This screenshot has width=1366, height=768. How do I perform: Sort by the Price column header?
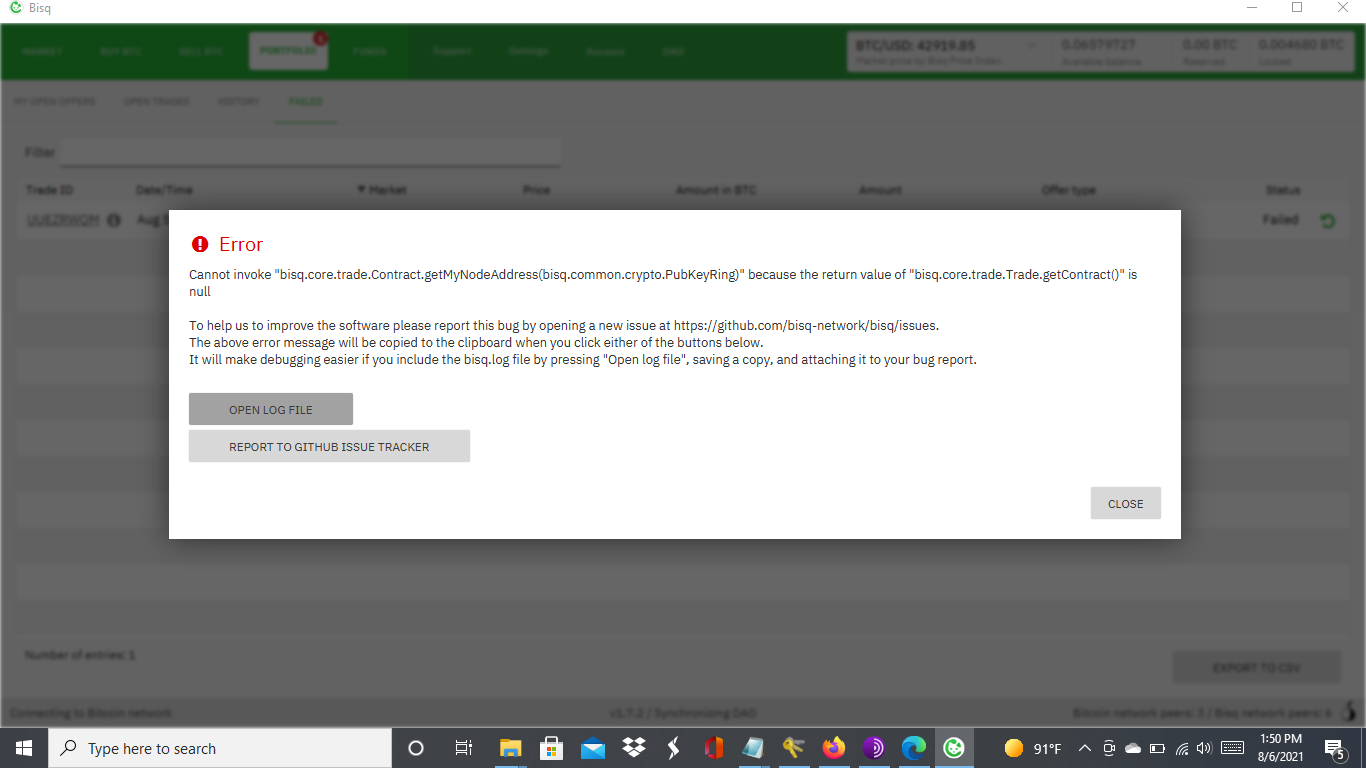pos(536,190)
